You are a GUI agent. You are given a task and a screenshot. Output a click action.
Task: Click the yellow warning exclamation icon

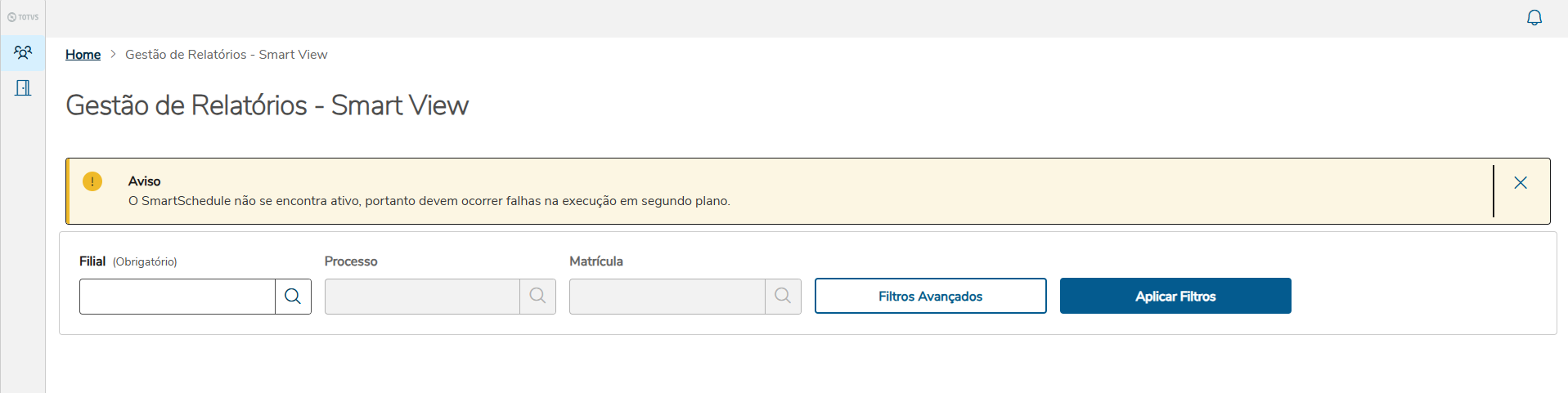pos(92,181)
